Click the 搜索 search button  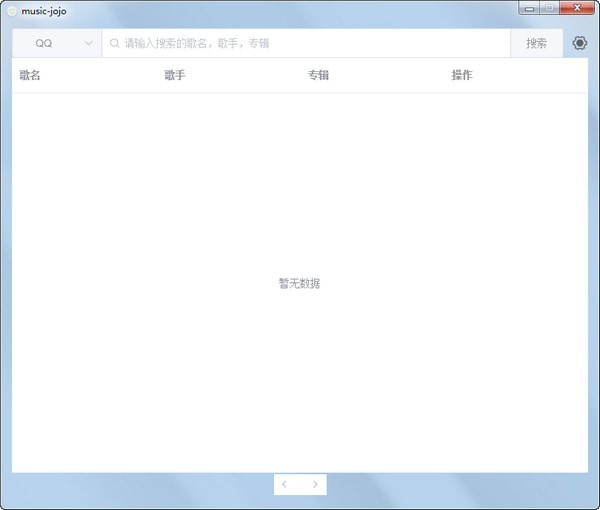pyautogui.click(x=536, y=43)
